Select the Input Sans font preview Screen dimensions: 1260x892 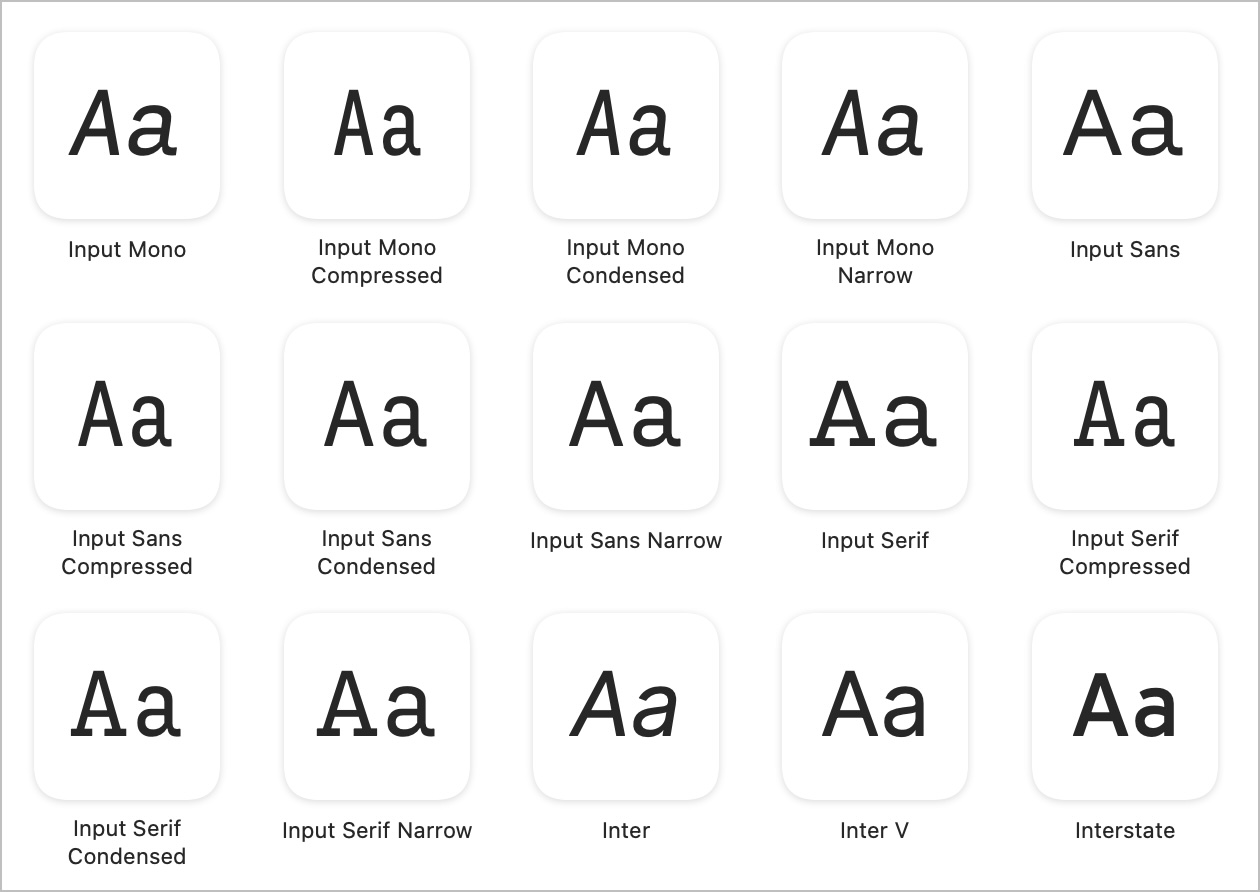(x=1125, y=125)
